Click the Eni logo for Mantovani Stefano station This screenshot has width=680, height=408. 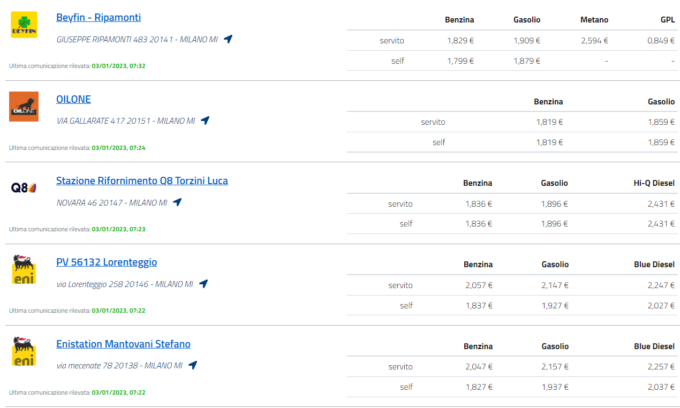pyautogui.click(x=24, y=351)
